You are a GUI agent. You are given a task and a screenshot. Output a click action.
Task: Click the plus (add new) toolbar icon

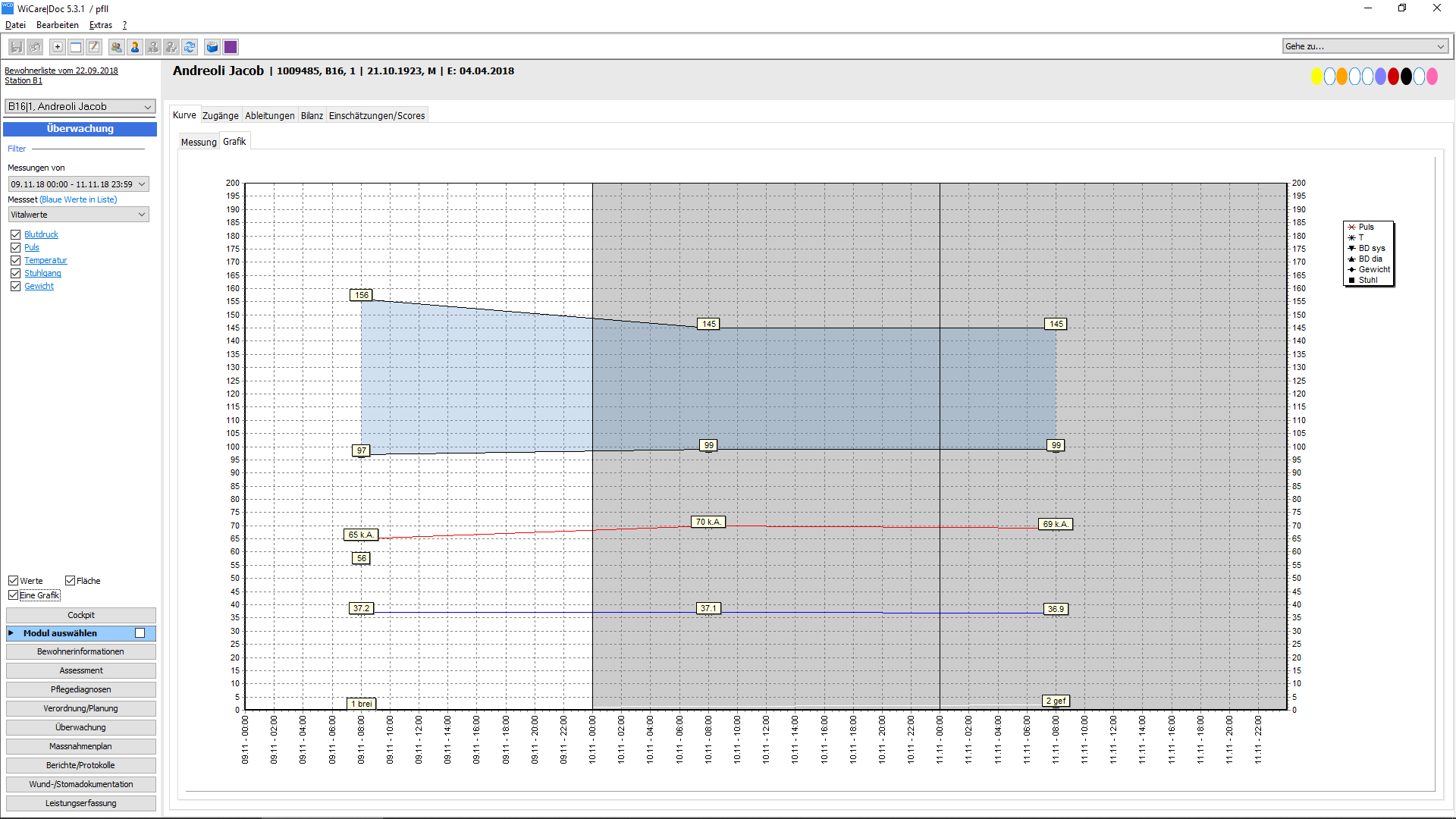[58, 47]
